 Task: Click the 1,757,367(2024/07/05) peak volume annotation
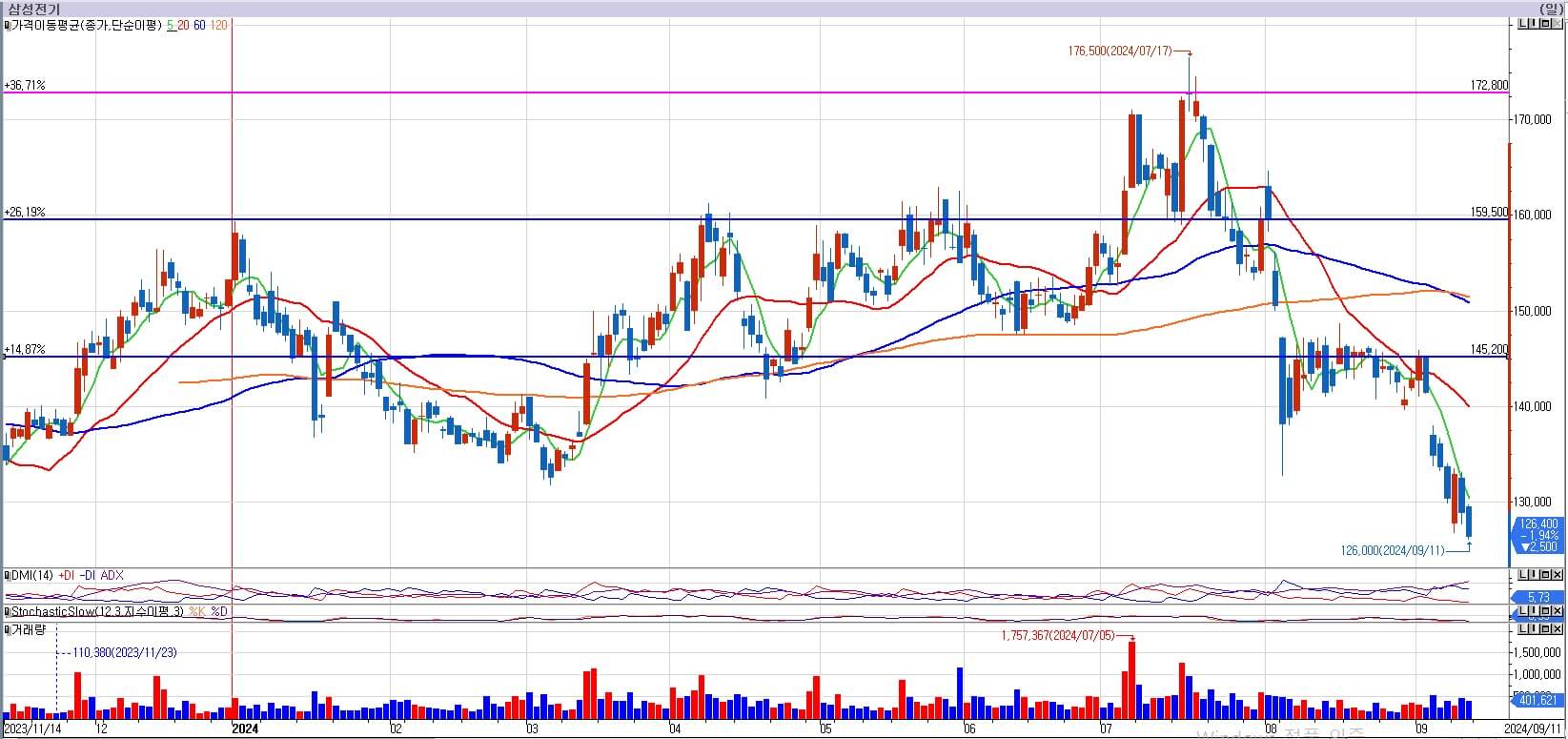point(1057,636)
